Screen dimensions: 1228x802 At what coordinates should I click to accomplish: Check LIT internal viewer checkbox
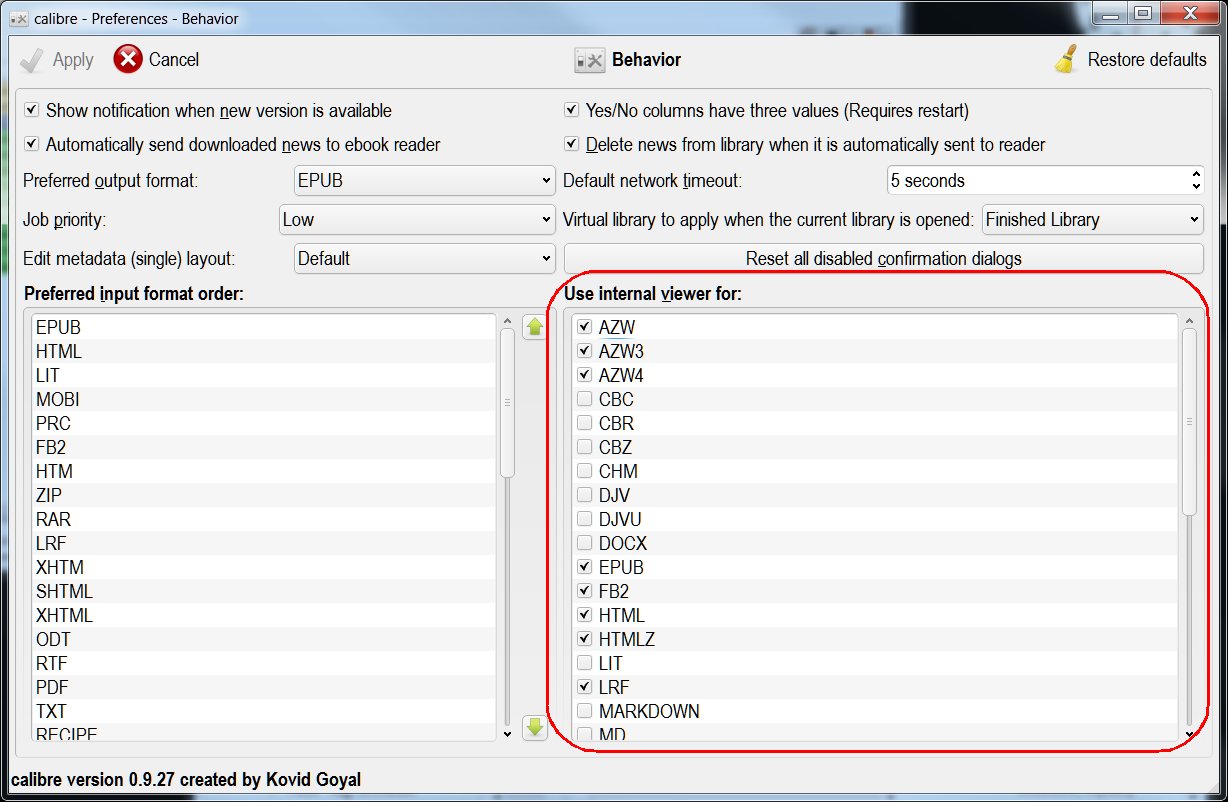[x=585, y=663]
